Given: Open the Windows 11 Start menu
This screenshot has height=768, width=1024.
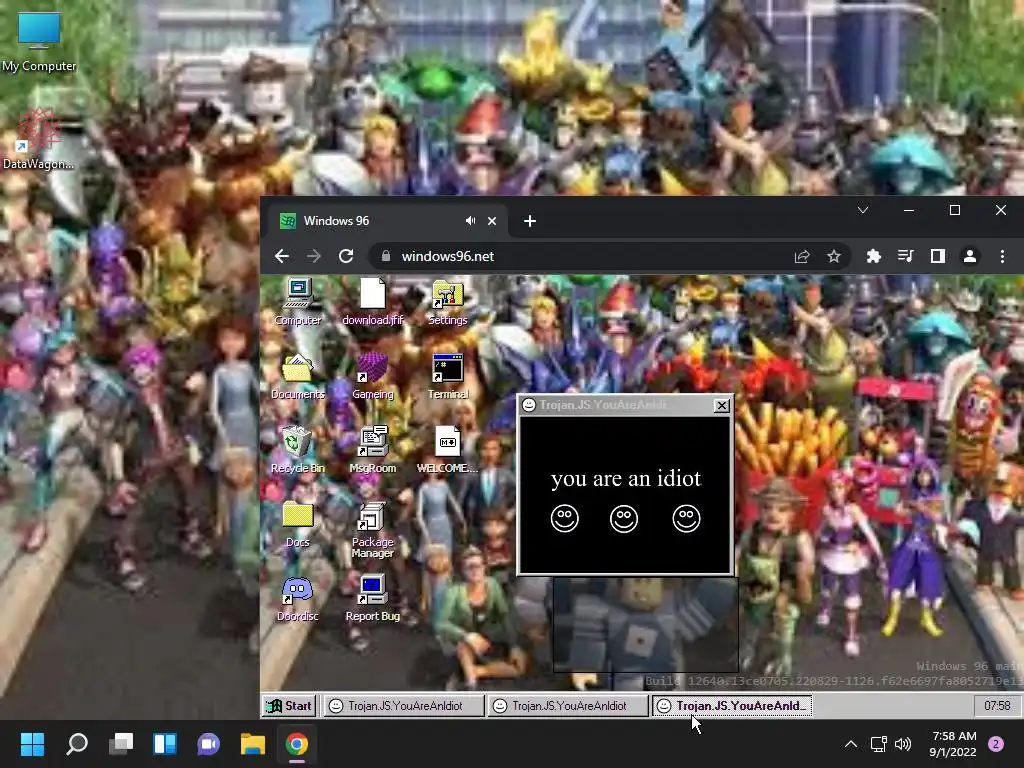Looking at the screenshot, I should pyautogui.click(x=32, y=744).
